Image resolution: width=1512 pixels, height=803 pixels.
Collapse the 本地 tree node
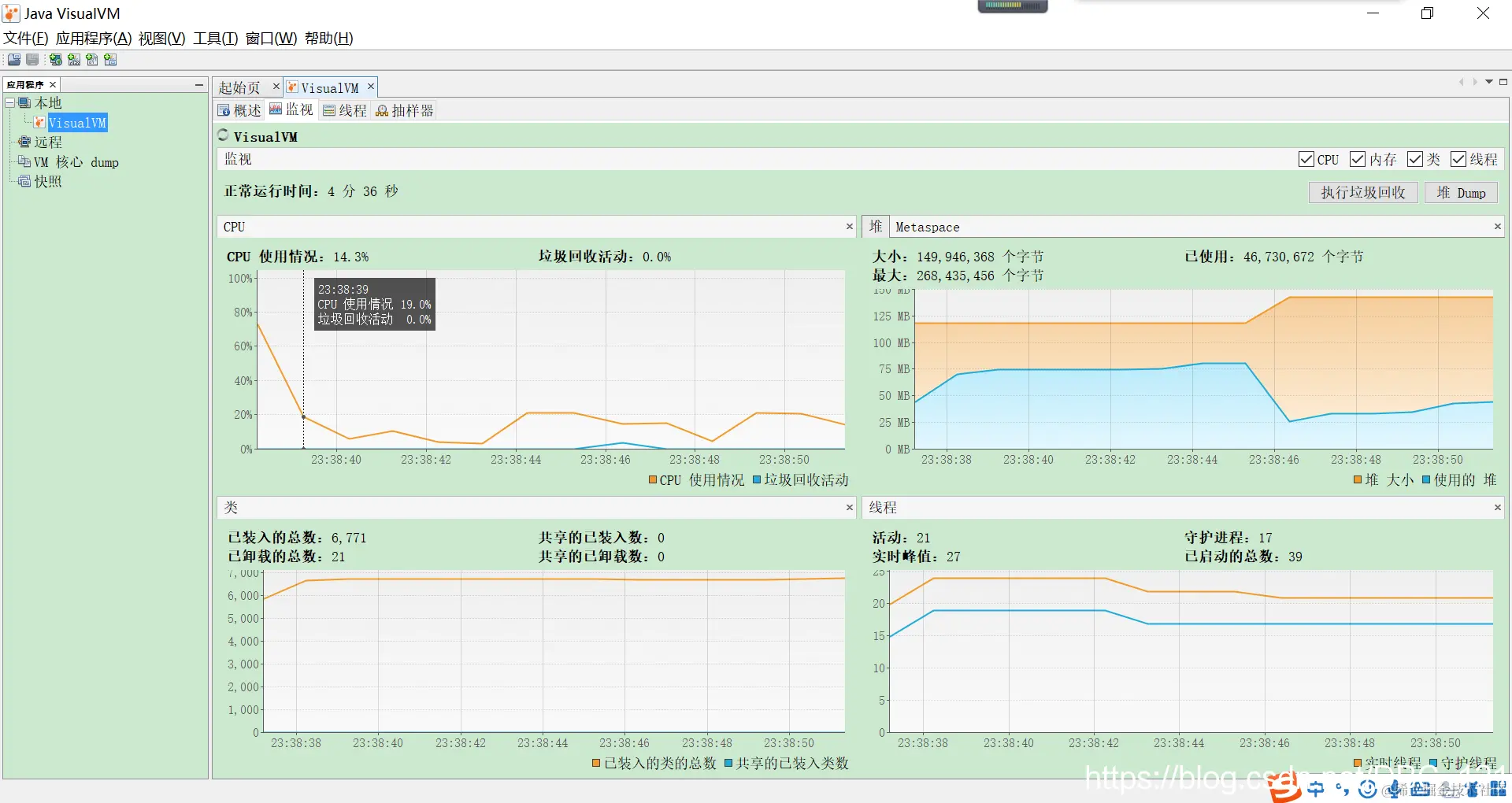click(x=10, y=103)
